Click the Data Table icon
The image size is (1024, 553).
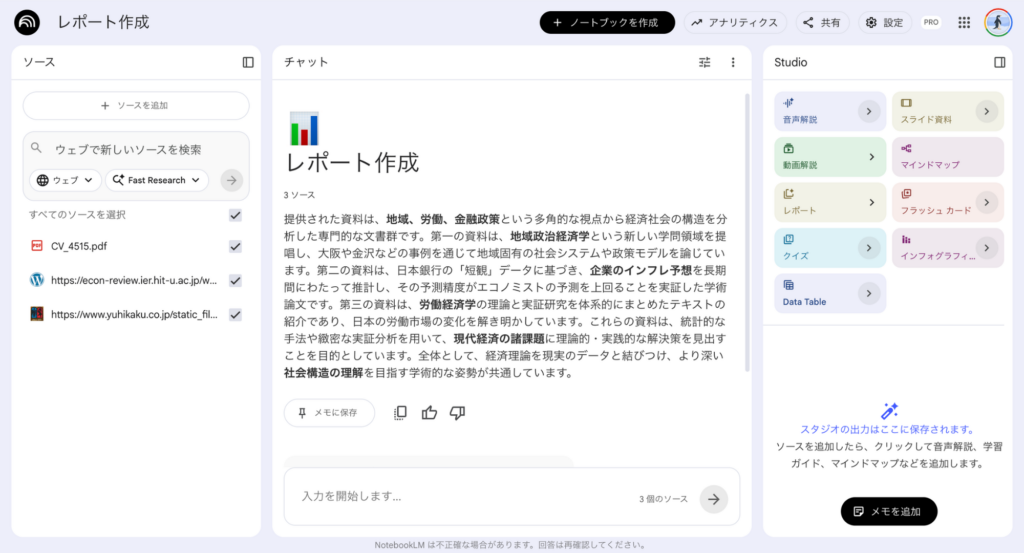789,285
